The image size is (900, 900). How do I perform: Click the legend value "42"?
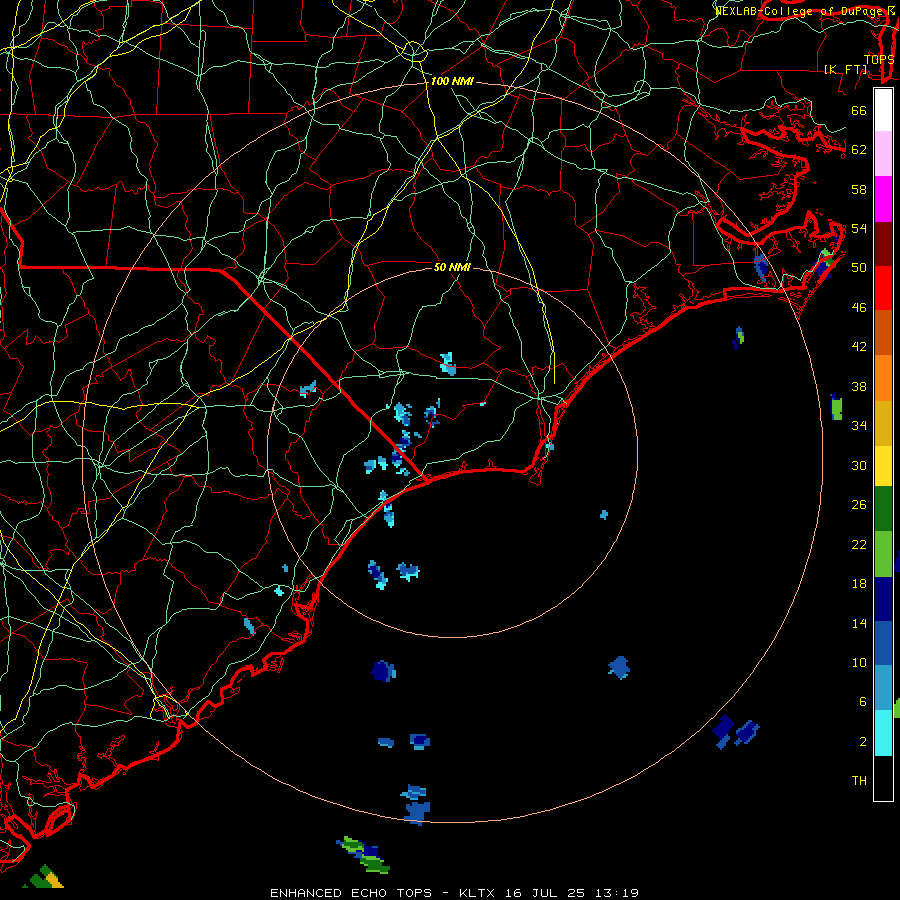tap(859, 347)
